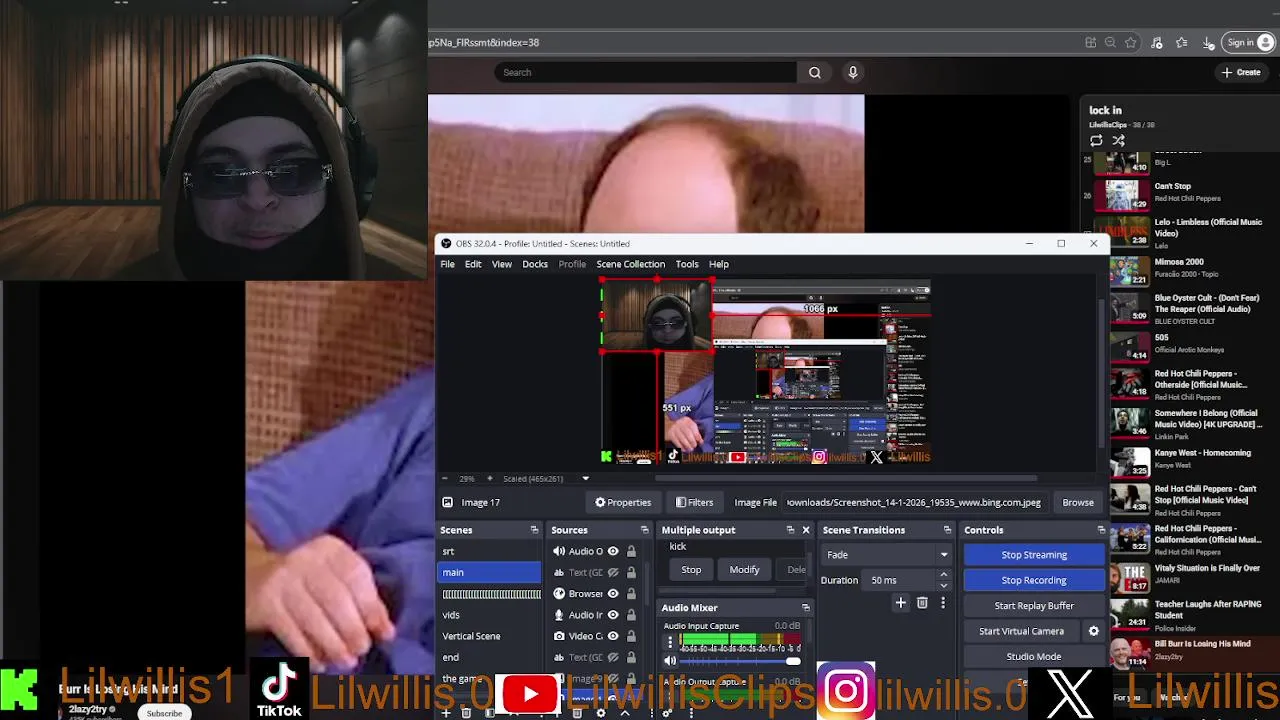Click the Image 17 source icon in toolbar
Viewport: 1280px width, 720px height.
447,503
